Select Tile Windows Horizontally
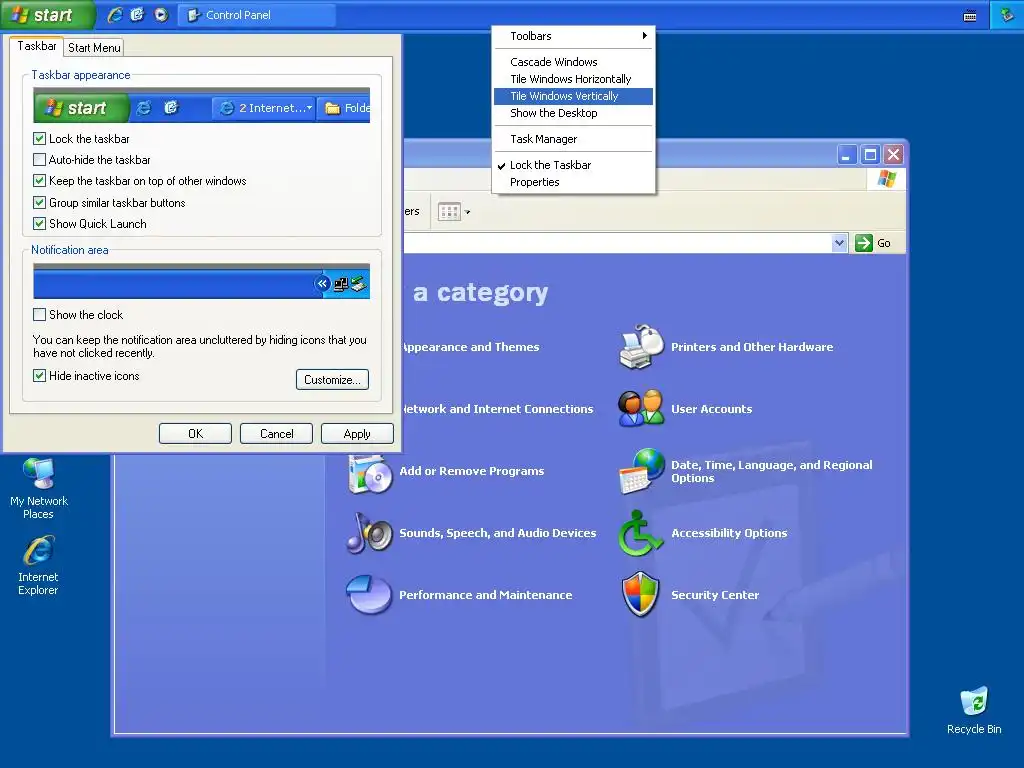 tap(573, 79)
